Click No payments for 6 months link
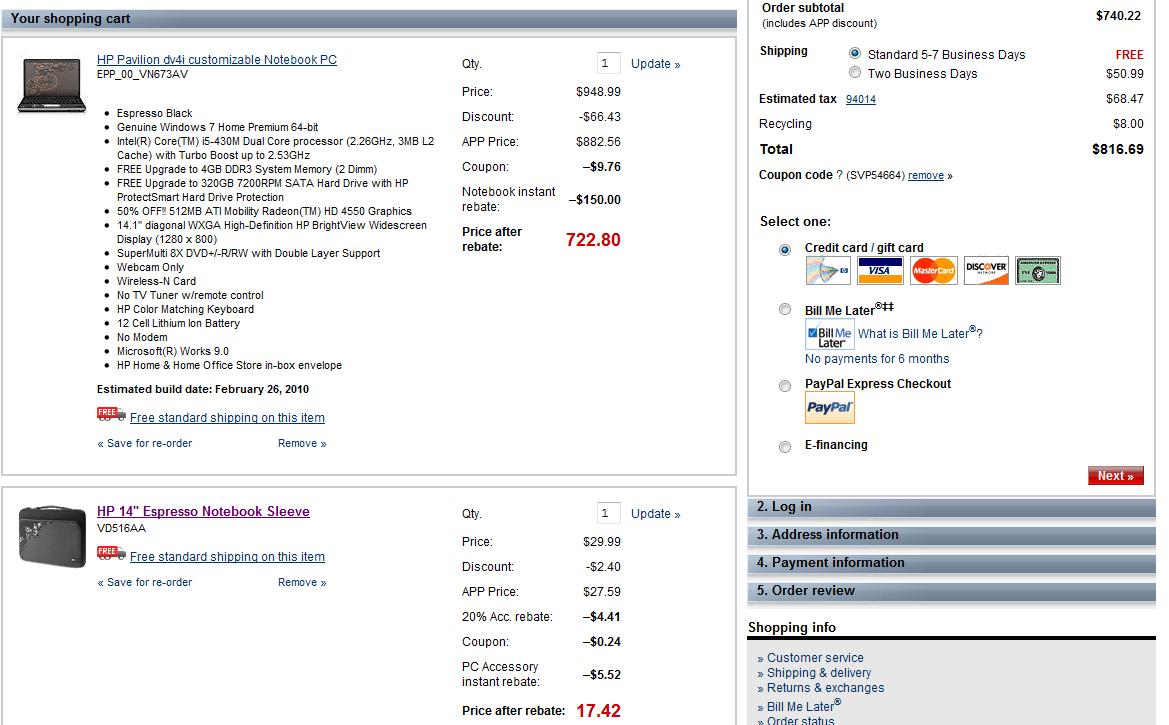The height and width of the screenshot is (725, 1169). [x=877, y=359]
